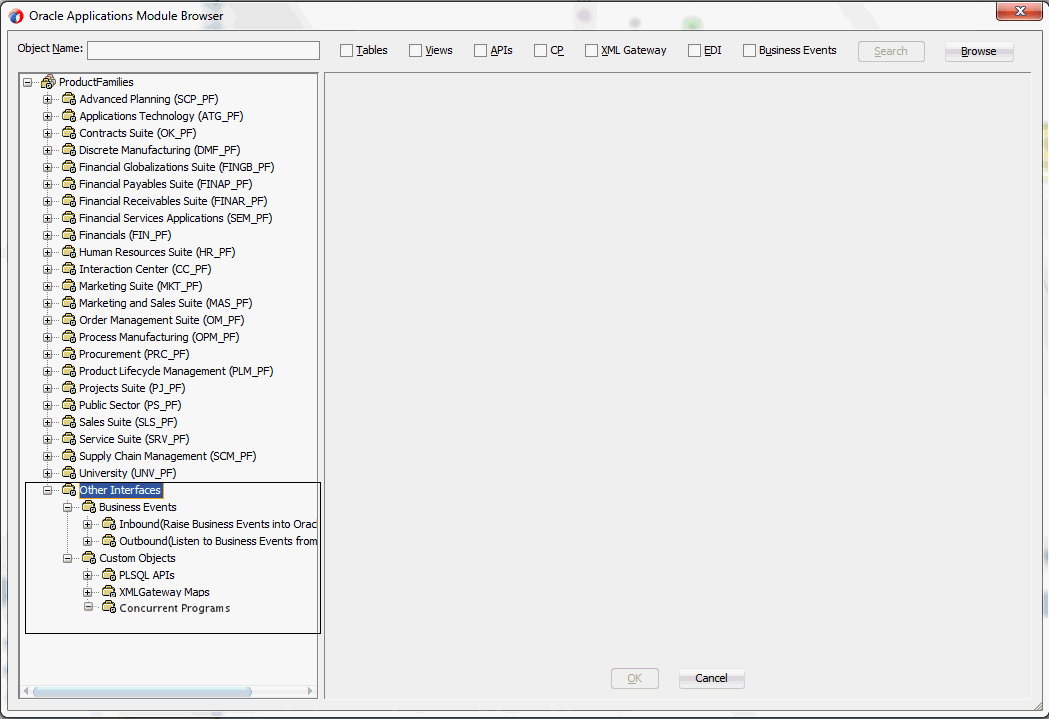This screenshot has height=719, width=1049.
Task: Click the Sales Suite folder icon
Action: pyautogui.click(x=69, y=422)
